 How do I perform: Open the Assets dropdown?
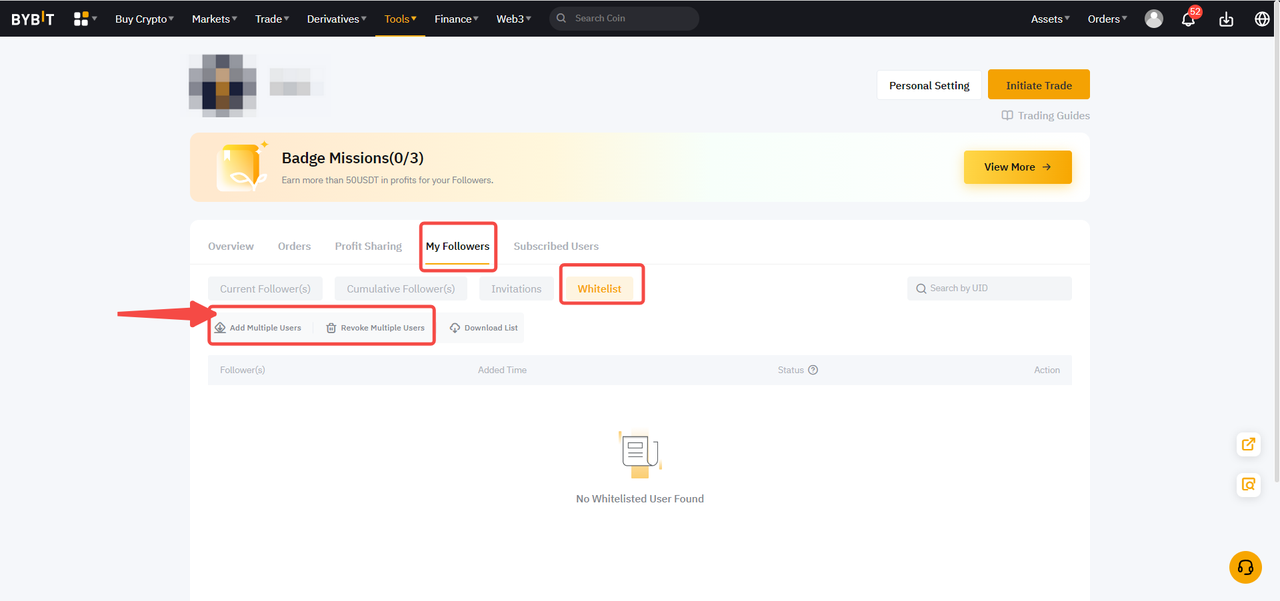(1050, 19)
